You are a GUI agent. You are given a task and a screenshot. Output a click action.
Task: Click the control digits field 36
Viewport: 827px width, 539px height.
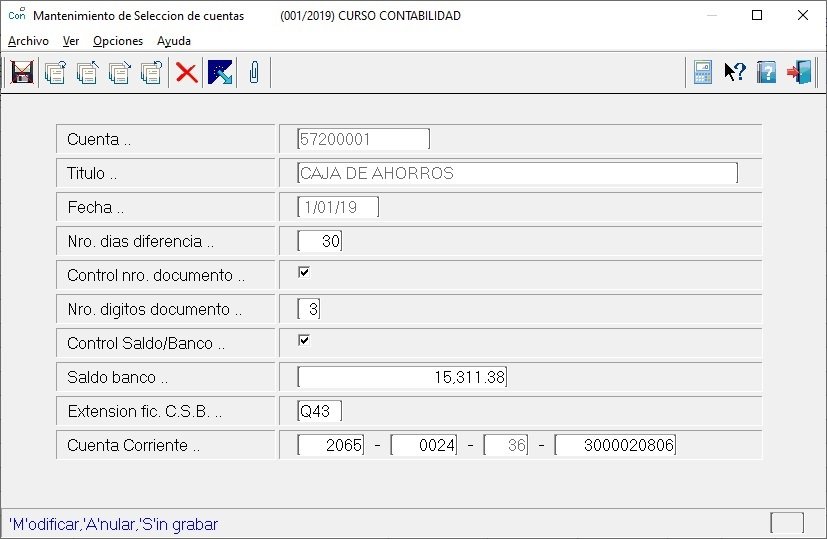tap(506, 445)
